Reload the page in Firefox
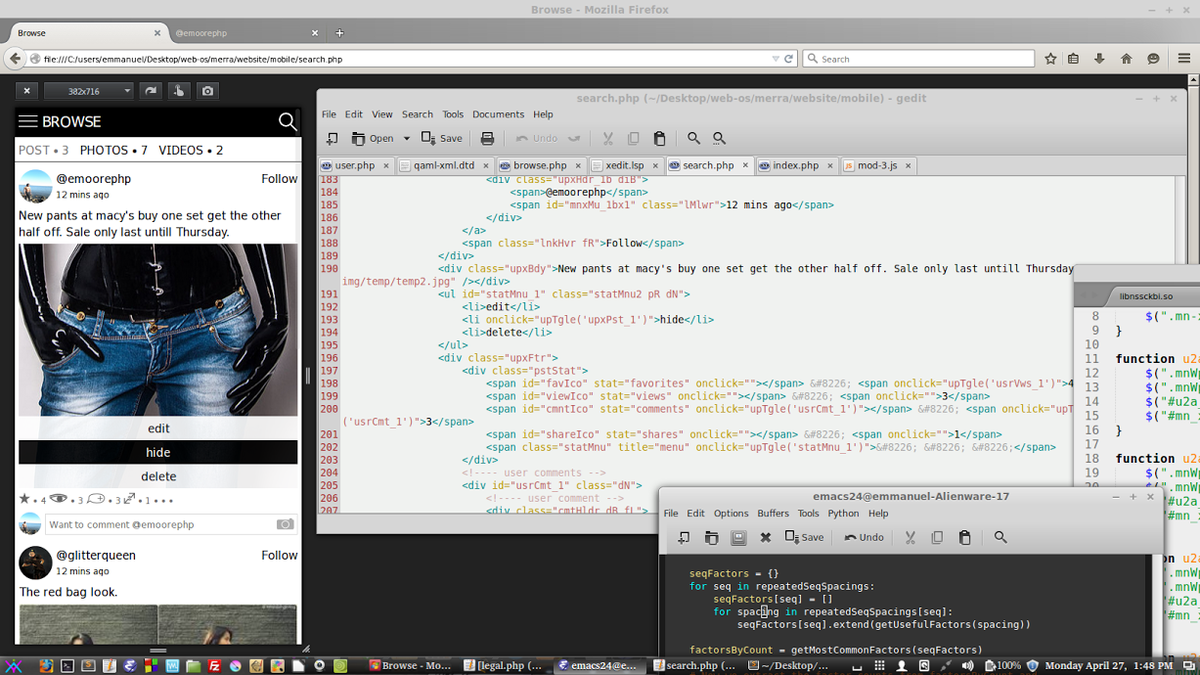 click(x=790, y=59)
